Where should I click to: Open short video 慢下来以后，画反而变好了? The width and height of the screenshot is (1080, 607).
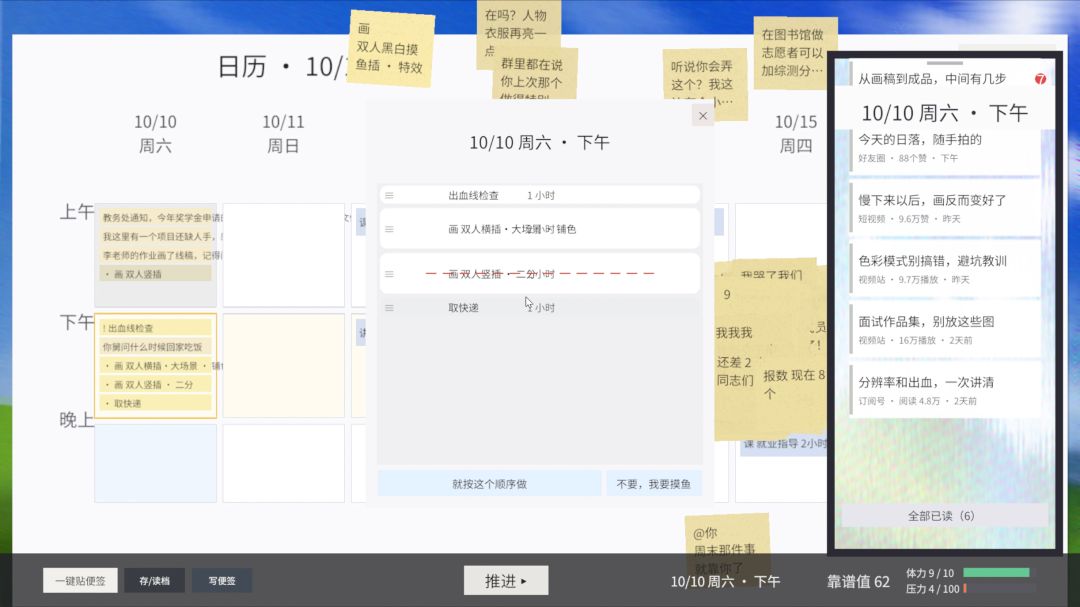[x=945, y=209]
